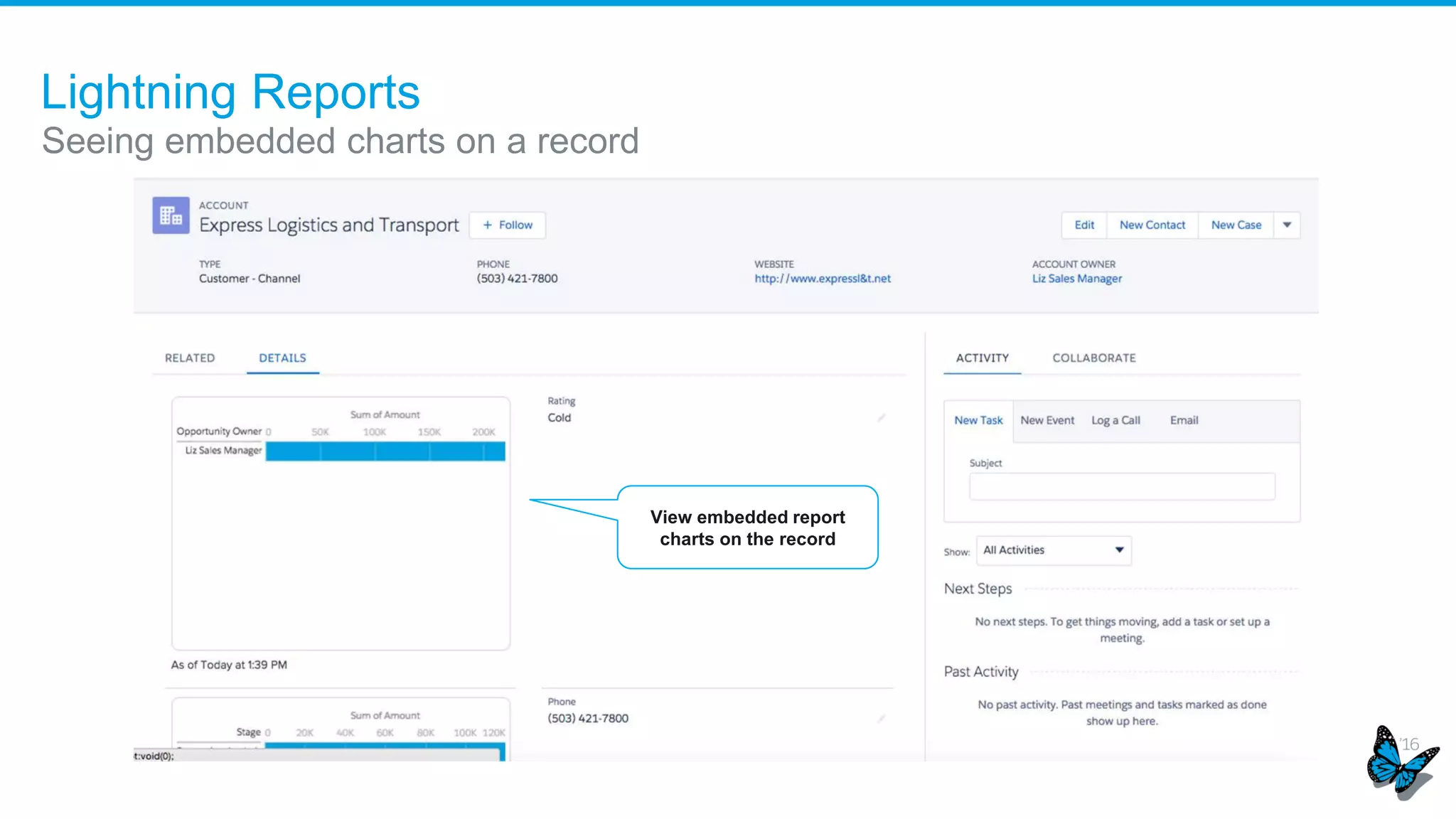Image resolution: width=1456 pixels, height=819 pixels.
Task: Click the As of Today at 1:39 PM text
Action: point(229,665)
